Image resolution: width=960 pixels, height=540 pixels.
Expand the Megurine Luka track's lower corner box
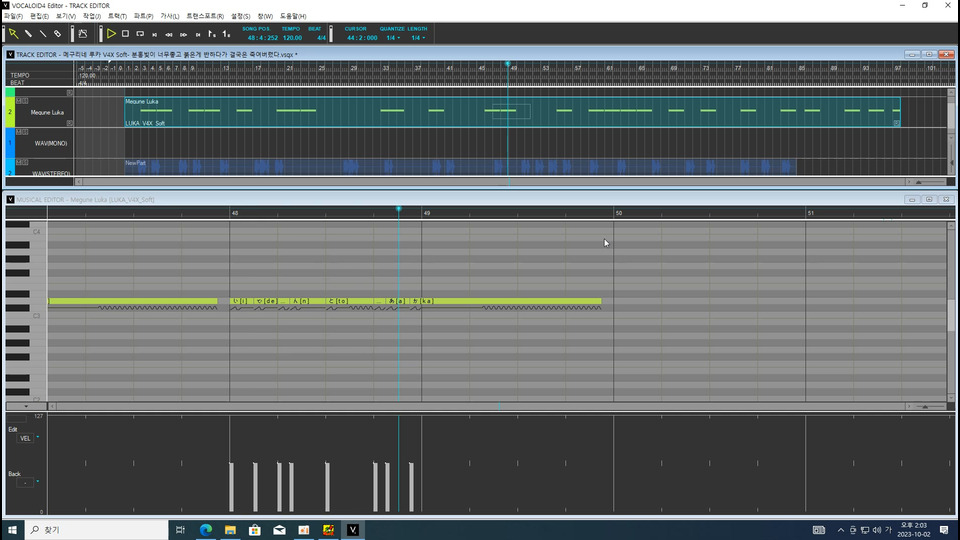click(x=70, y=123)
